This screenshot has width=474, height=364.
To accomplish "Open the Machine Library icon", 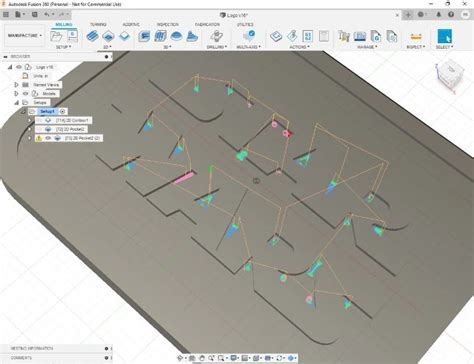I will coord(360,36).
